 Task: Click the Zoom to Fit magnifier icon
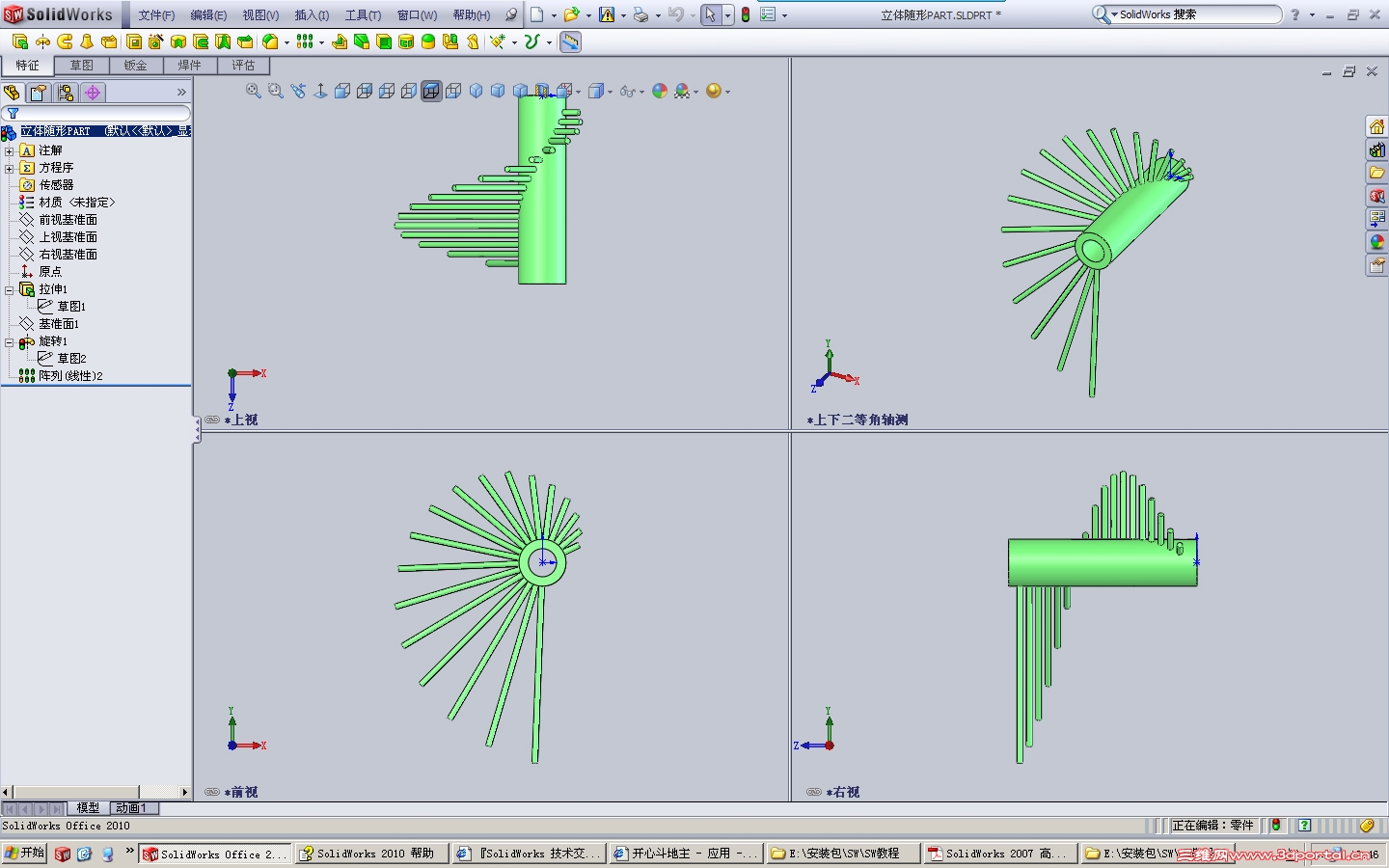tap(254, 91)
